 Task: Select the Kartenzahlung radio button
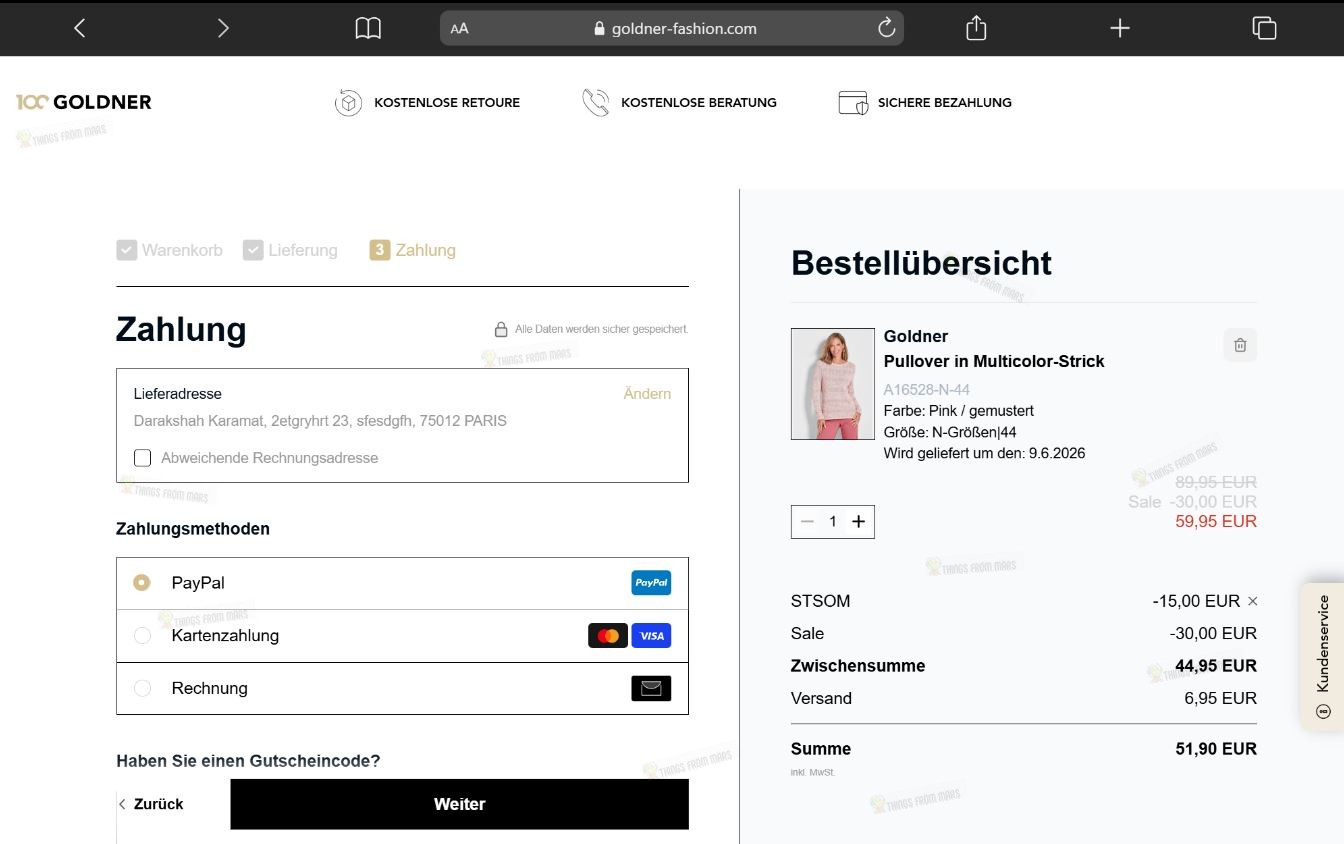coord(142,635)
